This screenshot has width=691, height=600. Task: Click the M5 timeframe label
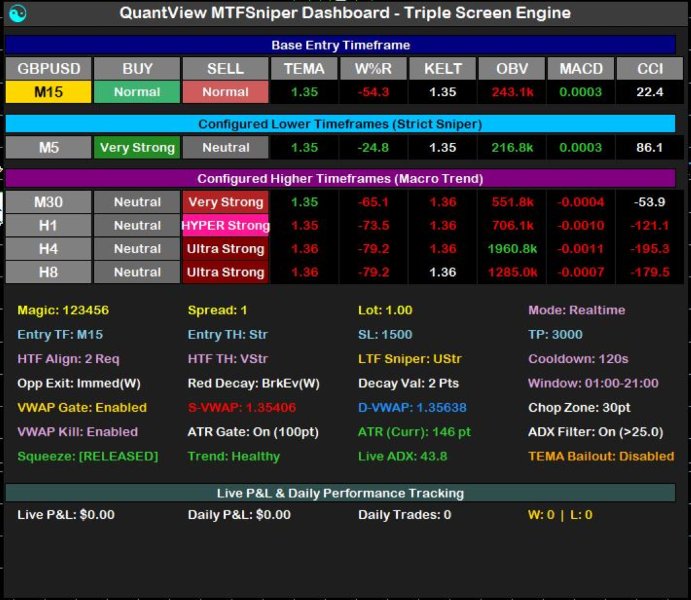(x=48, y=148)
